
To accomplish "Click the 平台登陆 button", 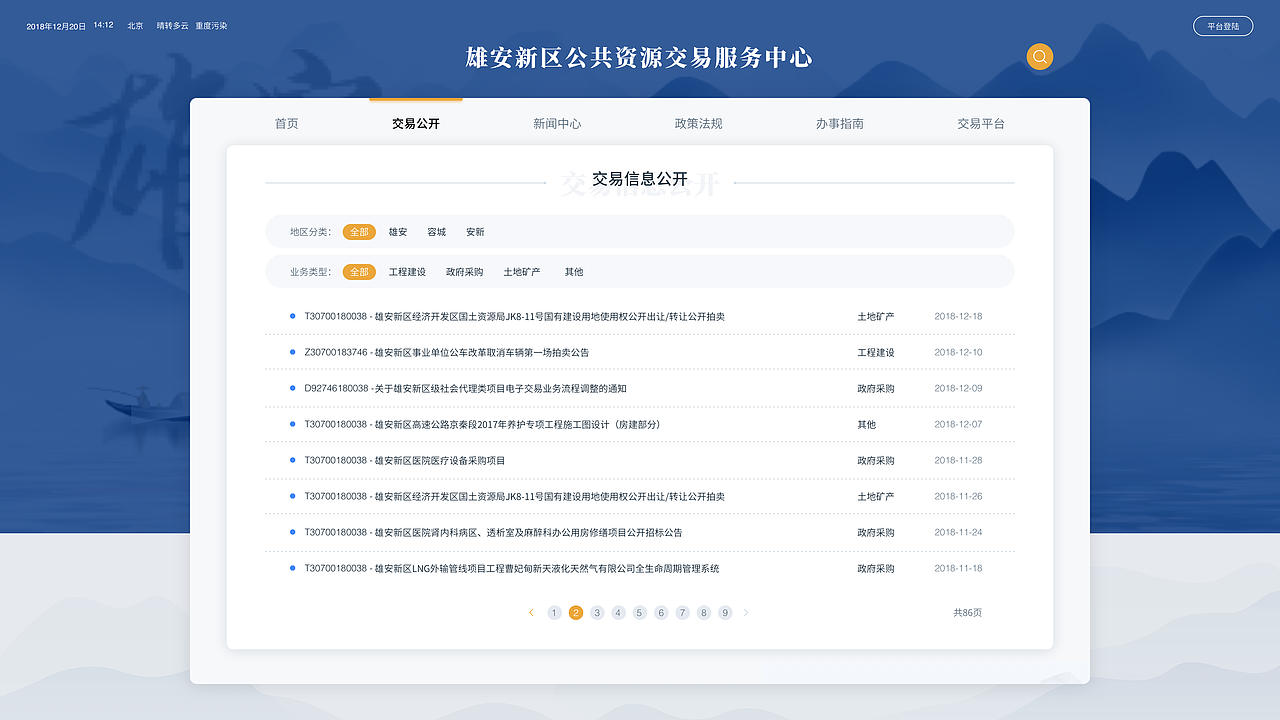I will click(x=1222, y=25).
